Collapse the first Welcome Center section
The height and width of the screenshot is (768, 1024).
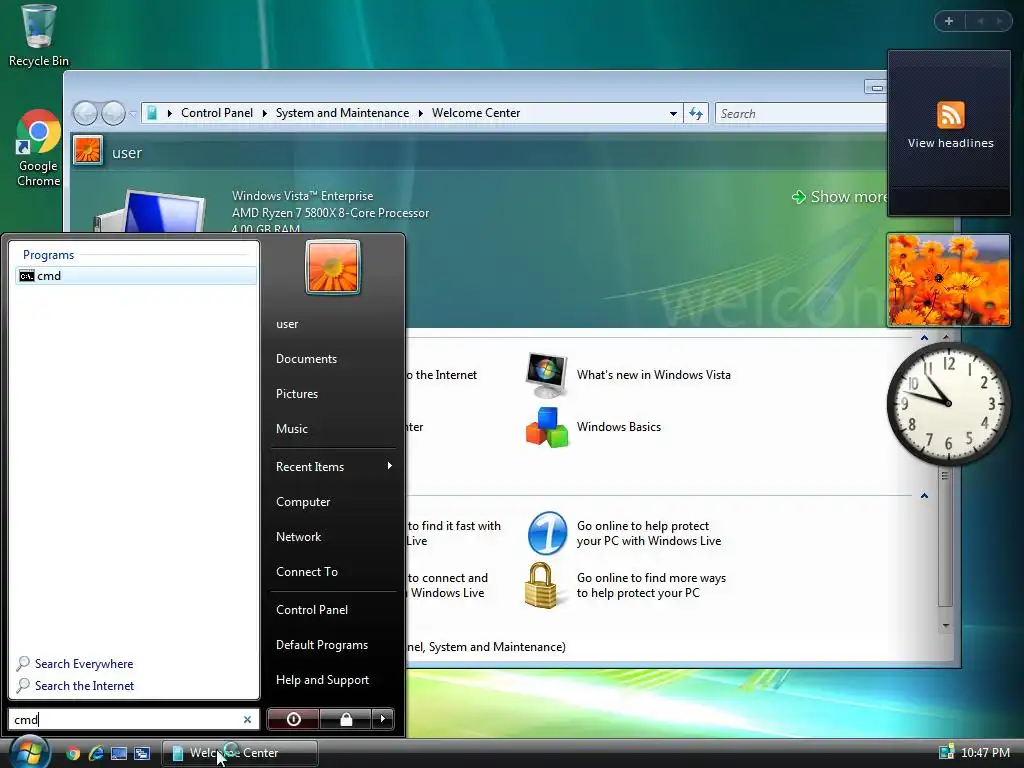point(924,338)
